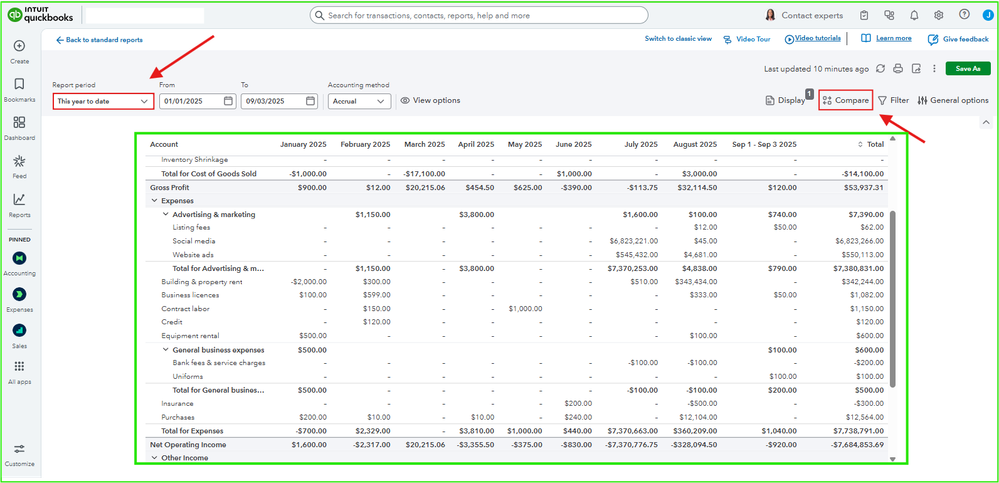Open the Accounting method Accrual dropdown
The image size is (999, 483).
[358, 101]
